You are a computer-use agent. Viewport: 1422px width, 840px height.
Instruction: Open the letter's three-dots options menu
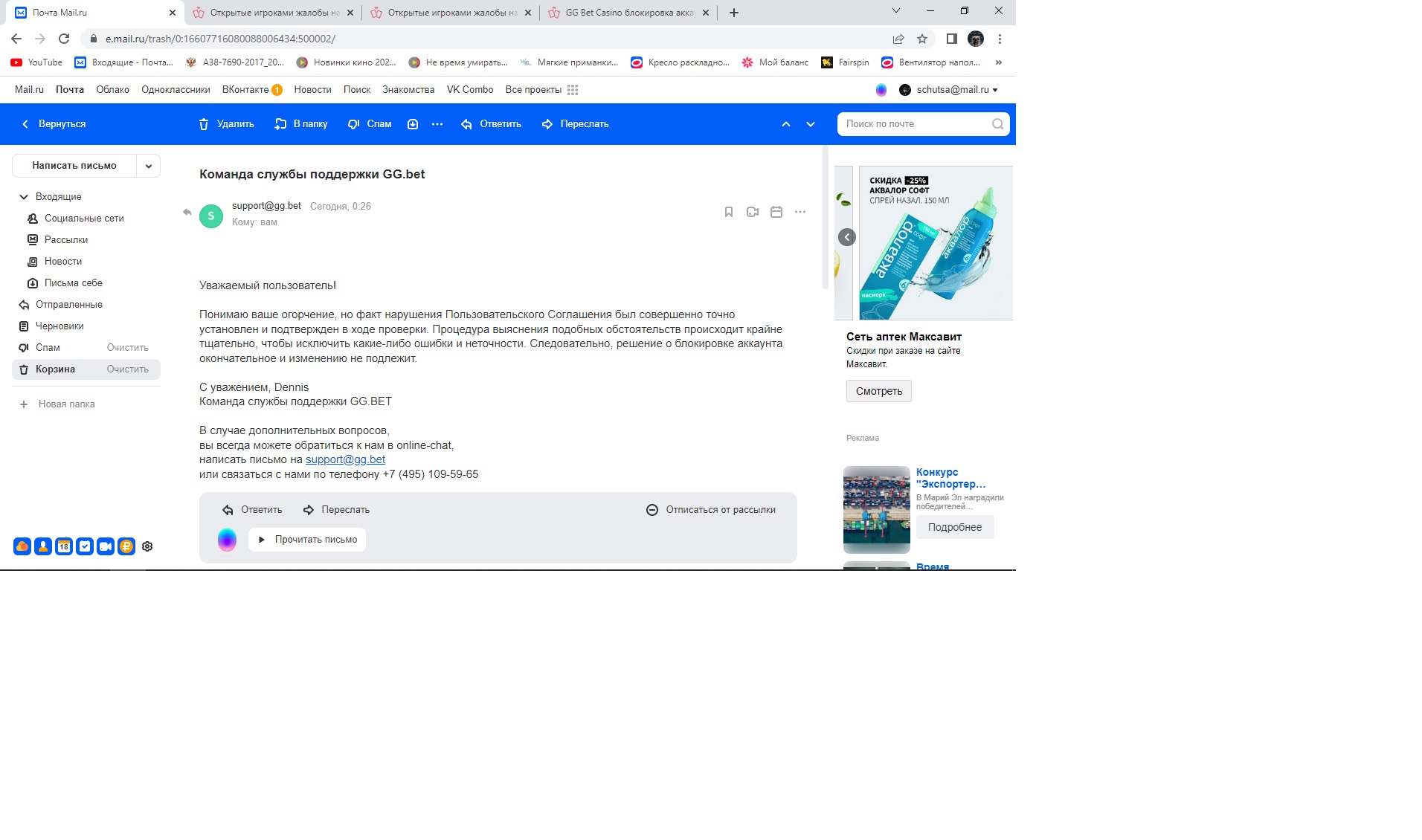800,212
